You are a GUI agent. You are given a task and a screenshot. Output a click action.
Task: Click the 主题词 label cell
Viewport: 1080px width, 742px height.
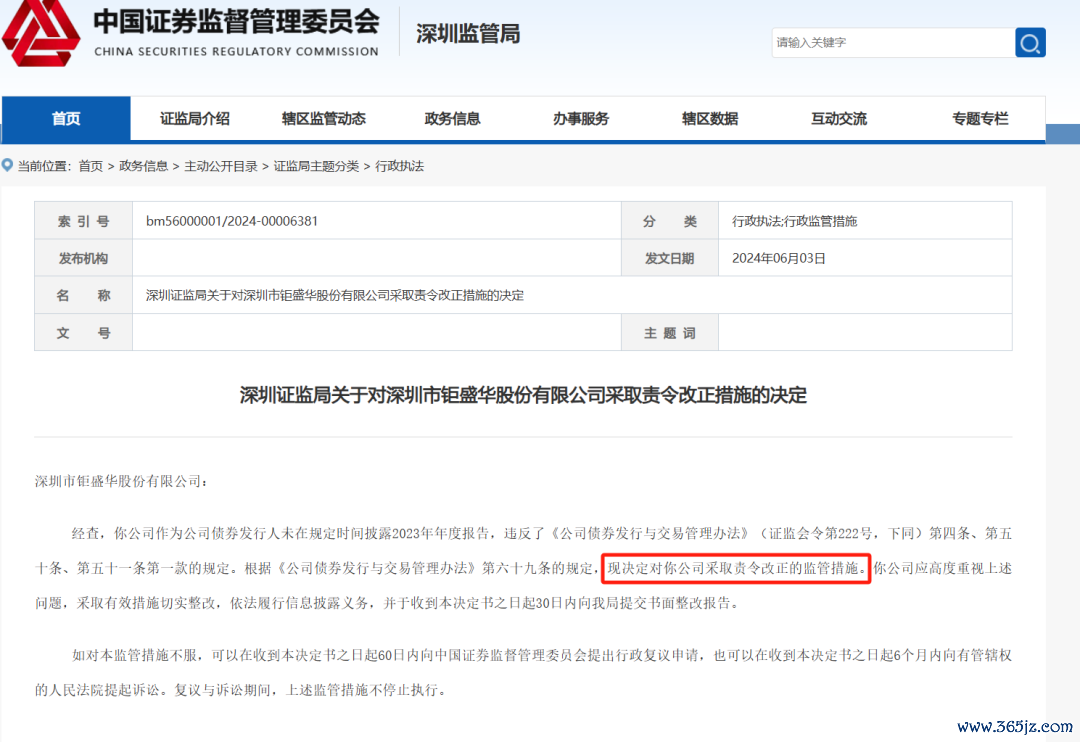669,333
